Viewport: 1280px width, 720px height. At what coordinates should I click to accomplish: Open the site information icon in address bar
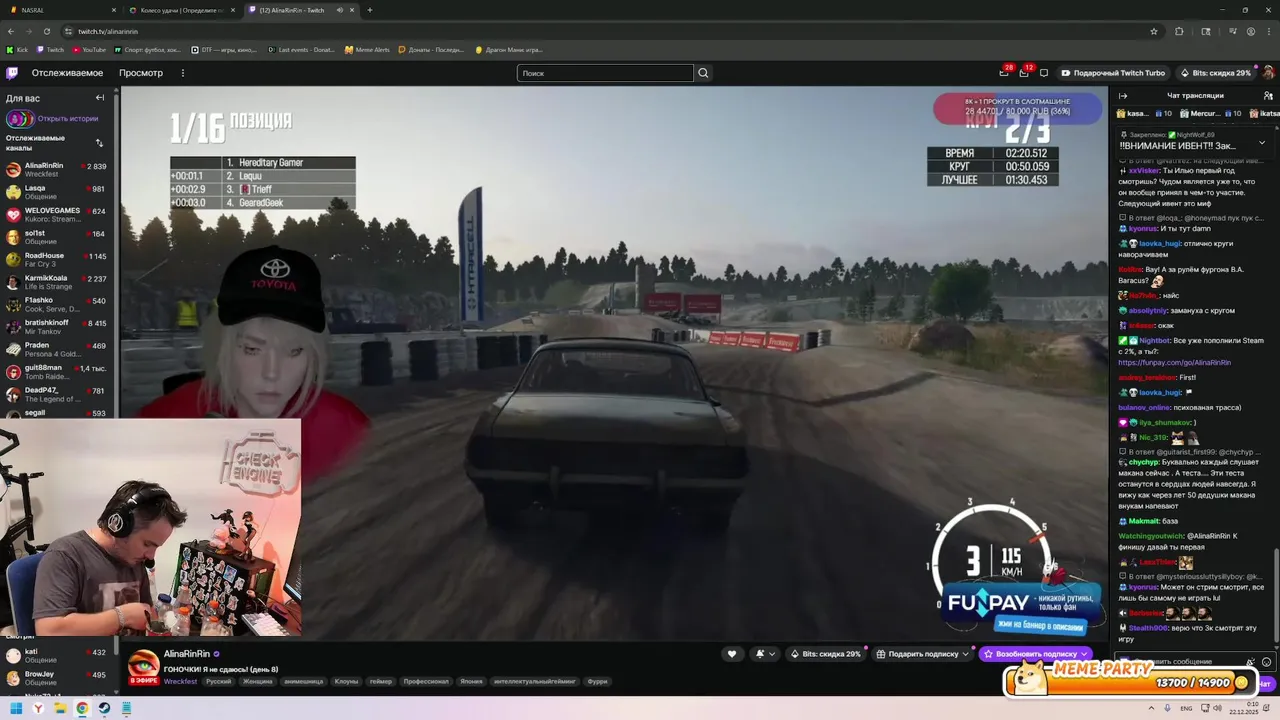point(68,31)
